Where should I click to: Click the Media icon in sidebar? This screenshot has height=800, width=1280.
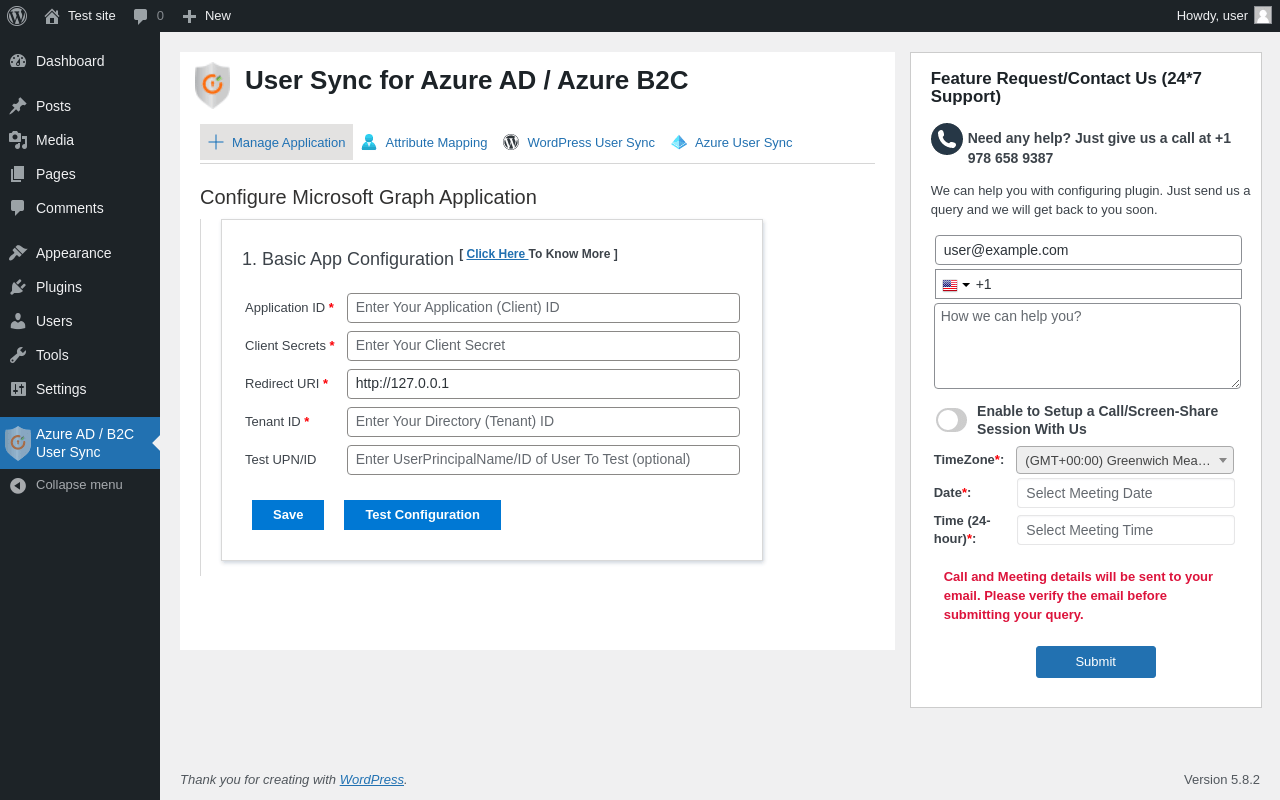coord(18,140)
